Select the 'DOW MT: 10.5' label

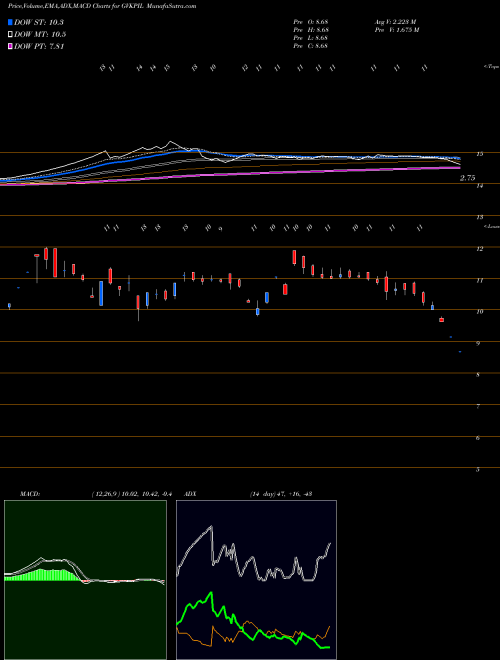[40, 35]
